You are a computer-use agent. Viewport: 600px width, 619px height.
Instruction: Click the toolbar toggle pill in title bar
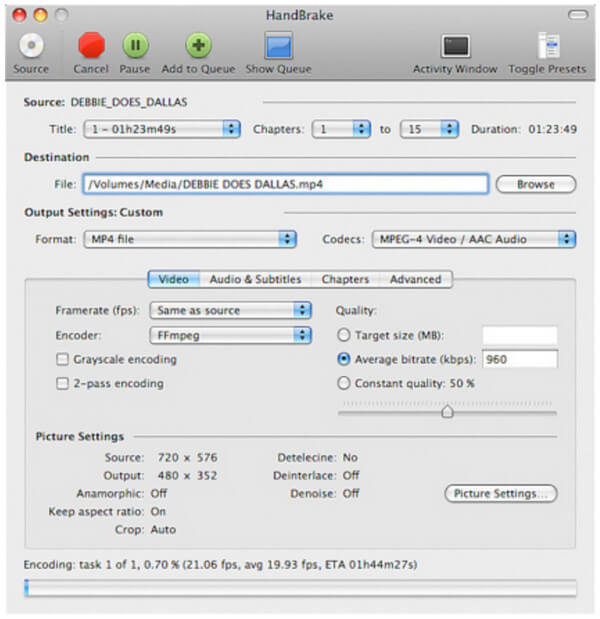pyautogui.click(x=578, y=15)
